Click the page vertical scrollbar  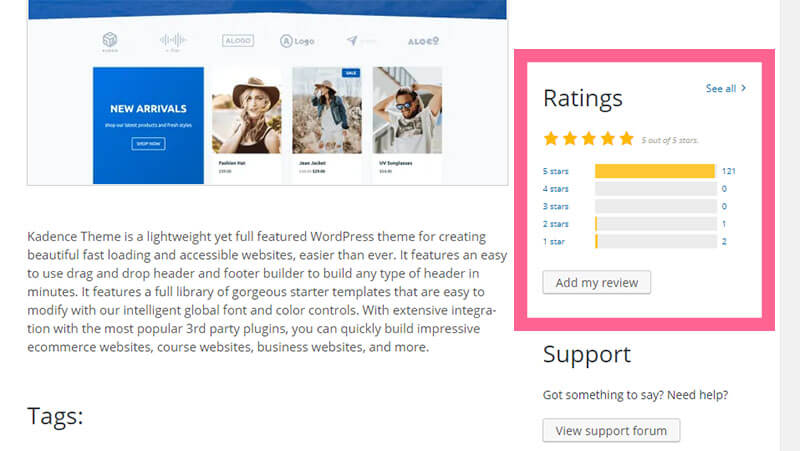790,226
